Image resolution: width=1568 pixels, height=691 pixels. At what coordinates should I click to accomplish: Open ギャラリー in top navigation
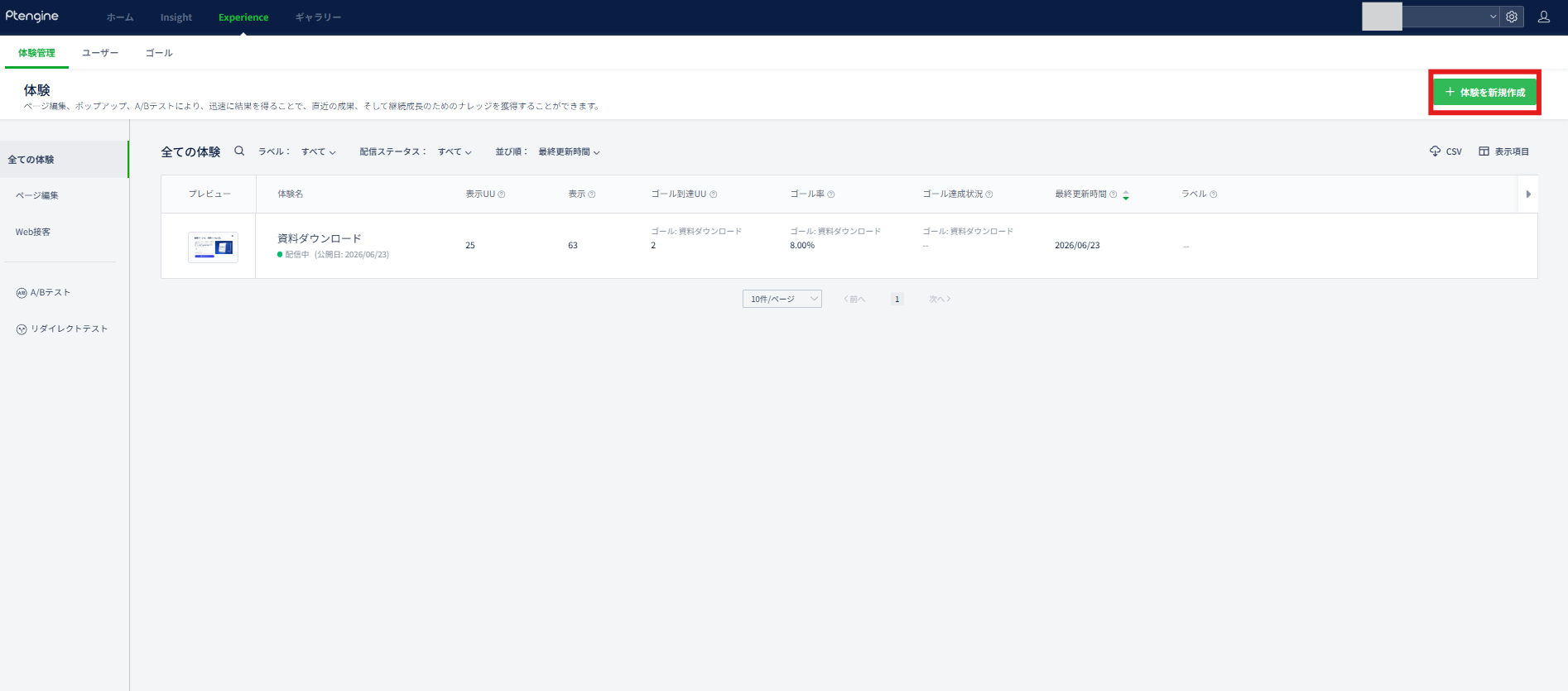[318, 17]
